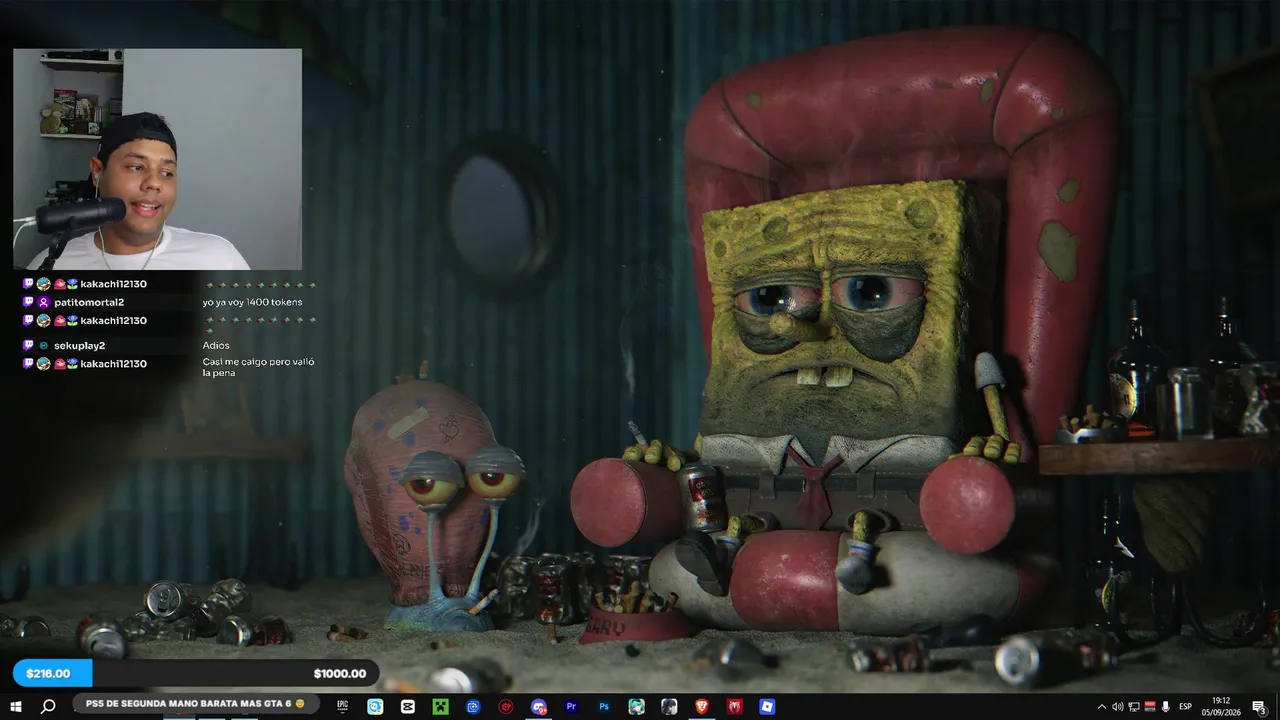Image resolution: width=1280 pixels, height=720 pixels.
Task: Open Minecraft from the taskbar
Action: point(440,706)
